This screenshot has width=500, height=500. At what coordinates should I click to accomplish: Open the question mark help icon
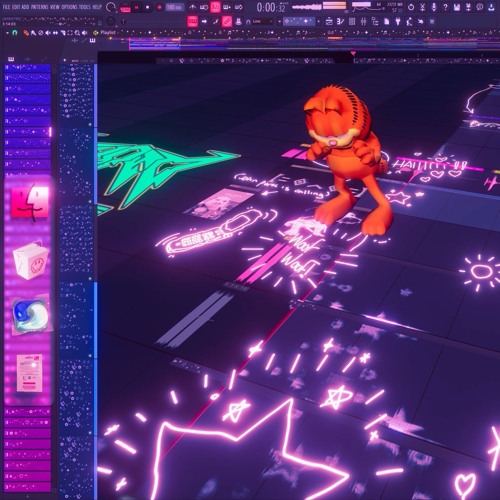[x=445, y=7]
